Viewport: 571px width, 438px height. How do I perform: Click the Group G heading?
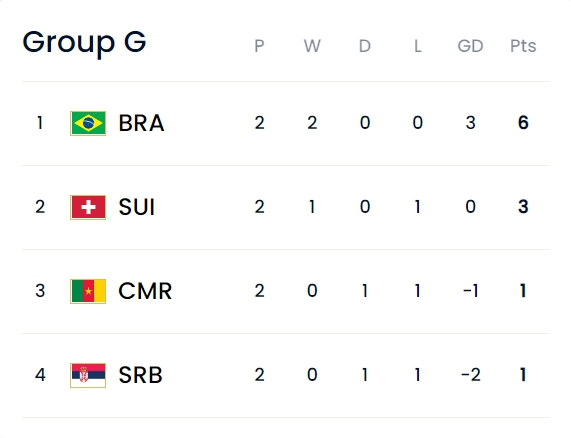[x=84, y=43]
